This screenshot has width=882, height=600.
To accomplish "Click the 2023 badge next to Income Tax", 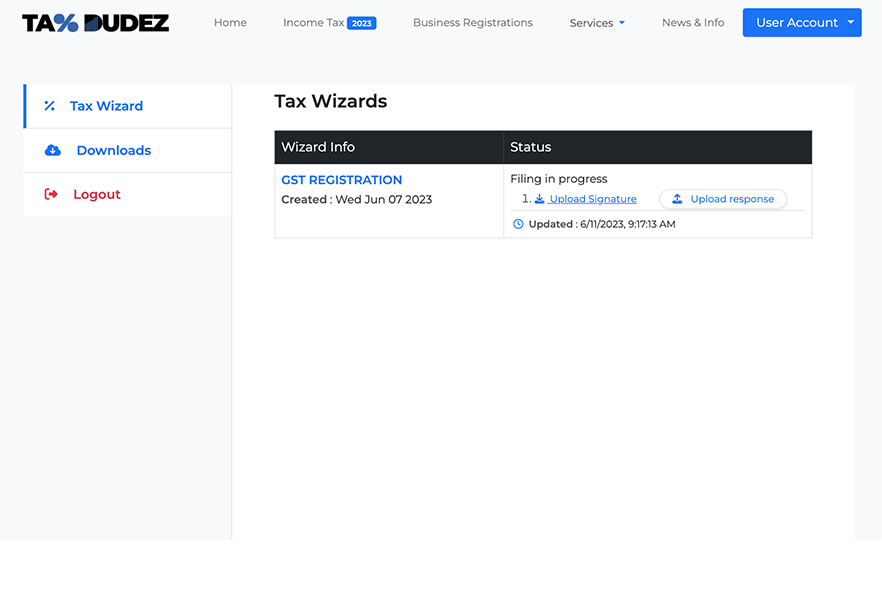I will (x=361, y=23).
